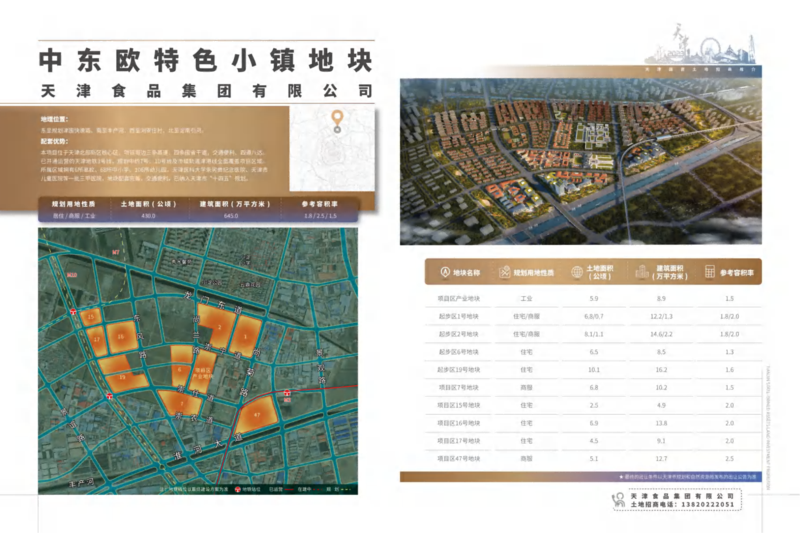Click the globe icon beside 土地面积 header
Image resolution: width=800 pixels, height=533 pixels.
pos(577,272)
